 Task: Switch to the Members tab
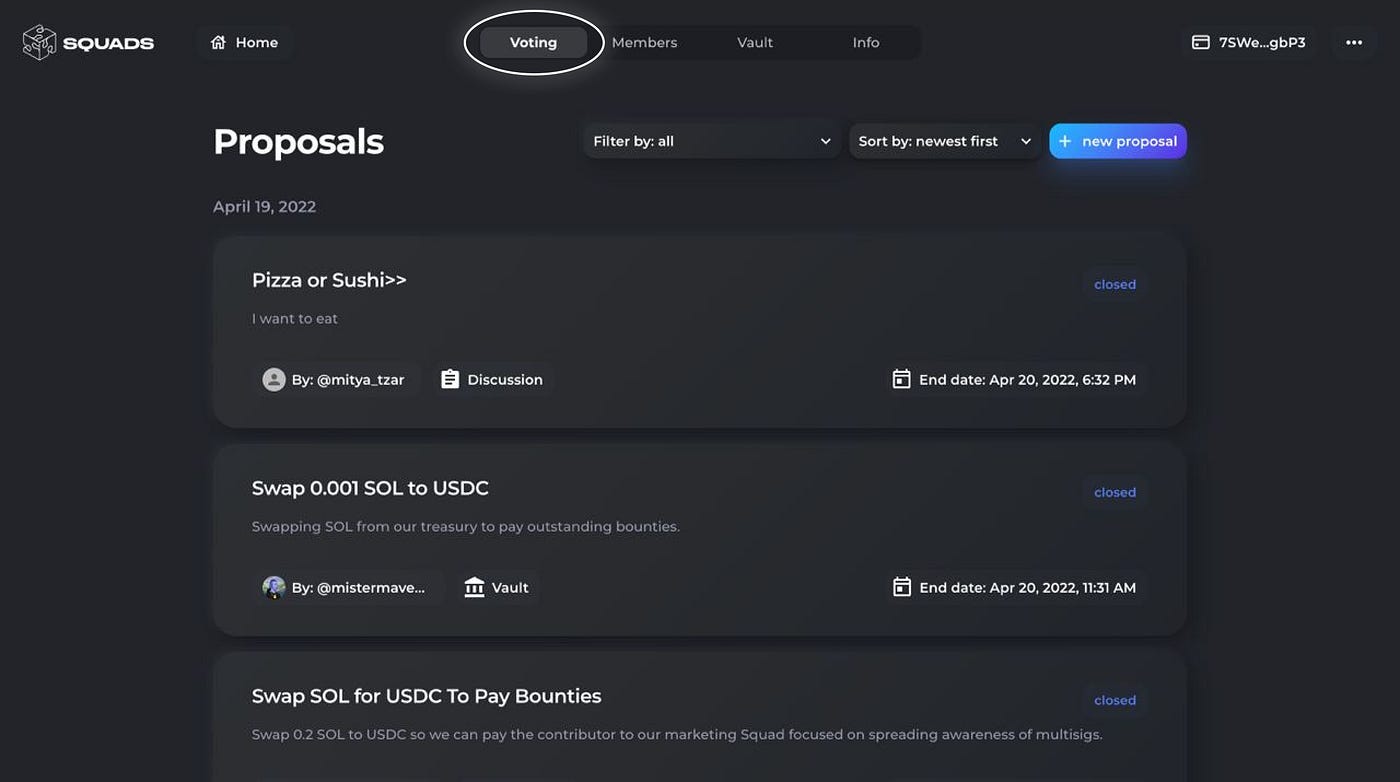(644, 42)
